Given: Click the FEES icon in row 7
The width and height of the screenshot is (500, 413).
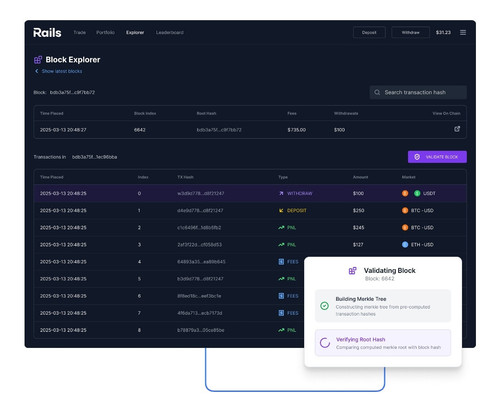Looking at the screenshot, I should pyautogui.click(x=281, y=313).
